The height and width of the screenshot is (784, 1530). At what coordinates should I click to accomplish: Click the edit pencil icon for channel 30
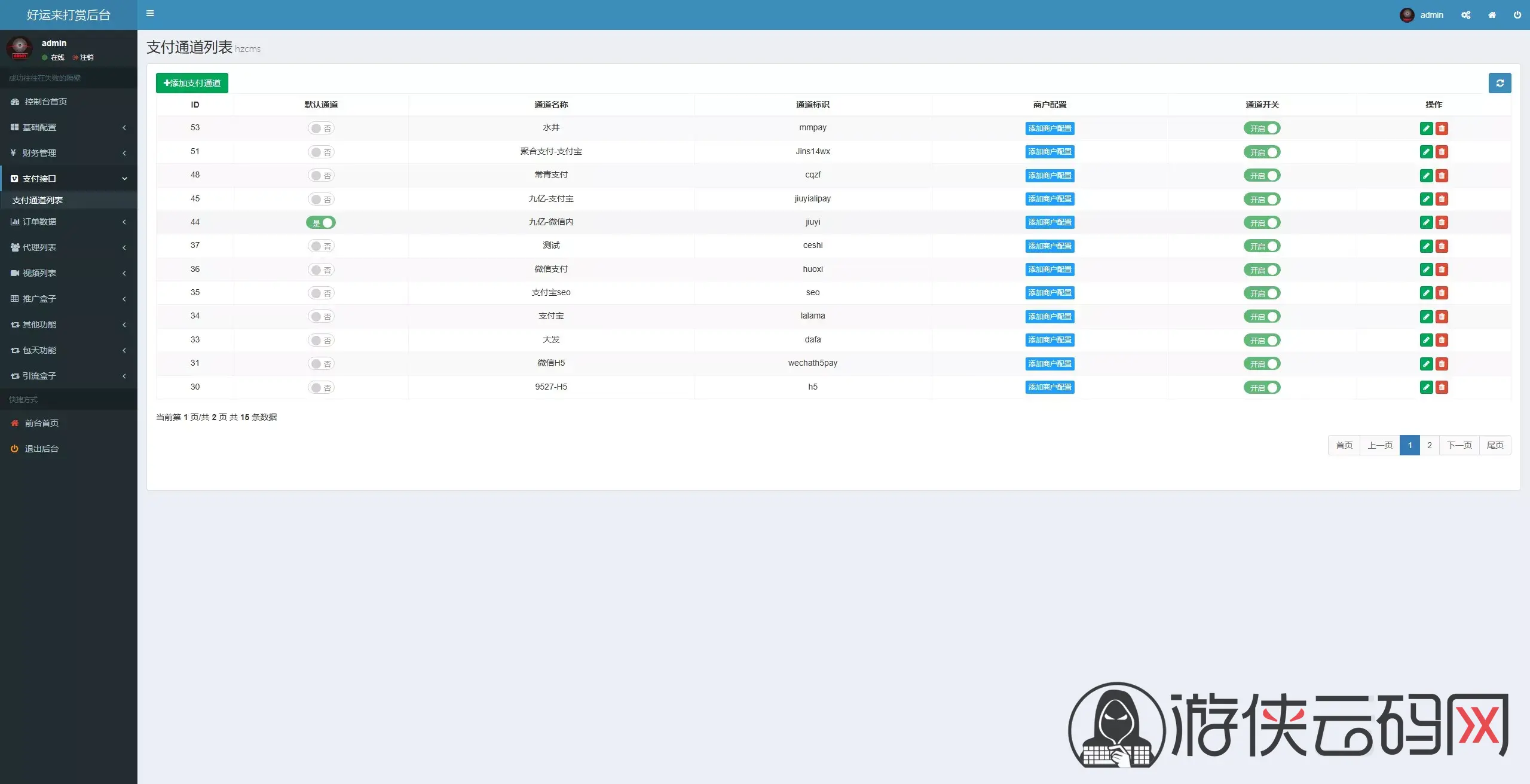coord(1426,387)
